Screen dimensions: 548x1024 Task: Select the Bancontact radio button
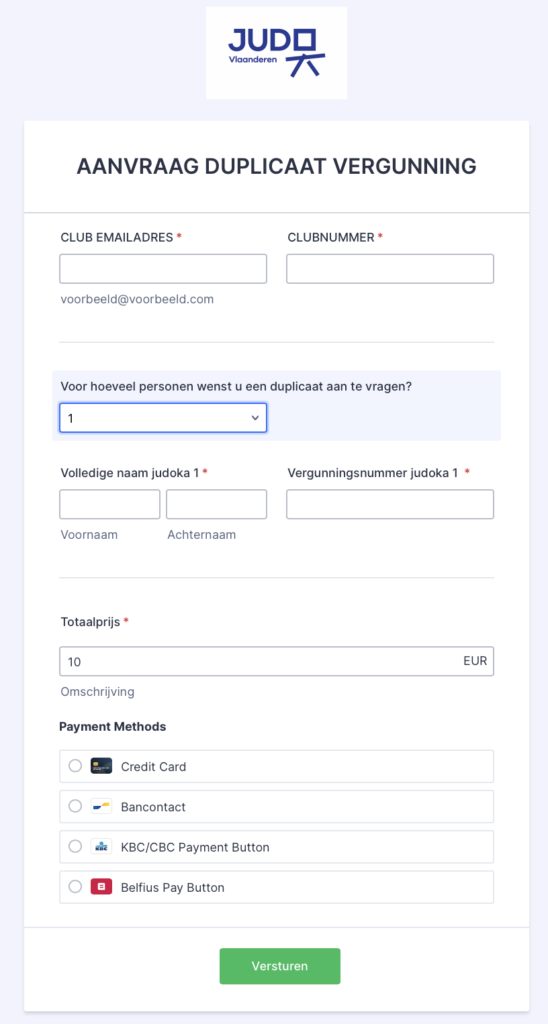[75, 807]
